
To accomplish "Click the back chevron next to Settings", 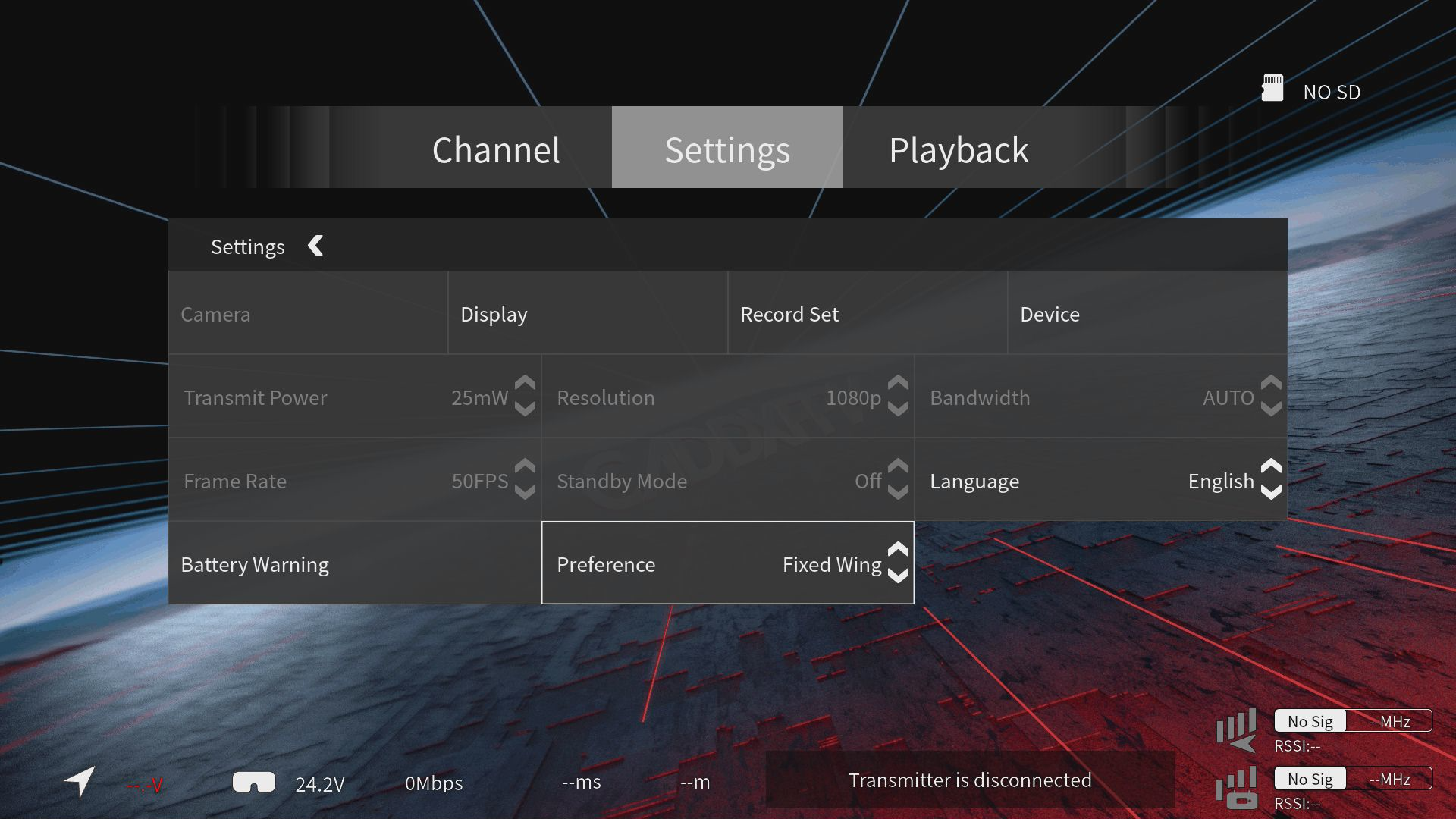I will [x=316, y=246].
